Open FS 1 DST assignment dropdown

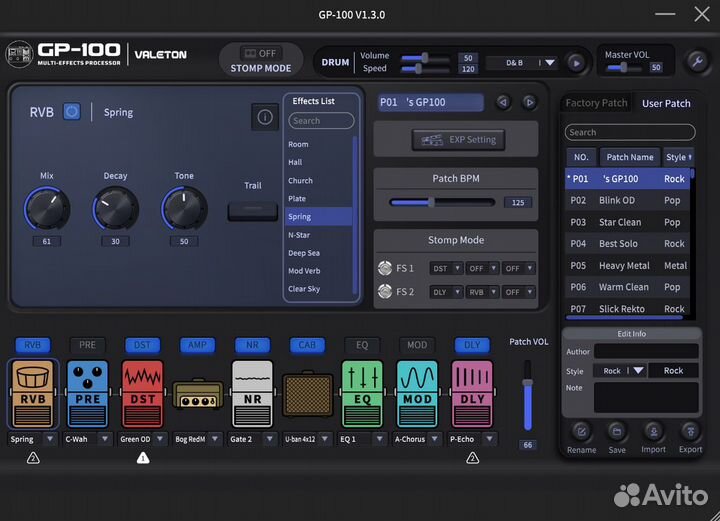[x=445, y=268]
